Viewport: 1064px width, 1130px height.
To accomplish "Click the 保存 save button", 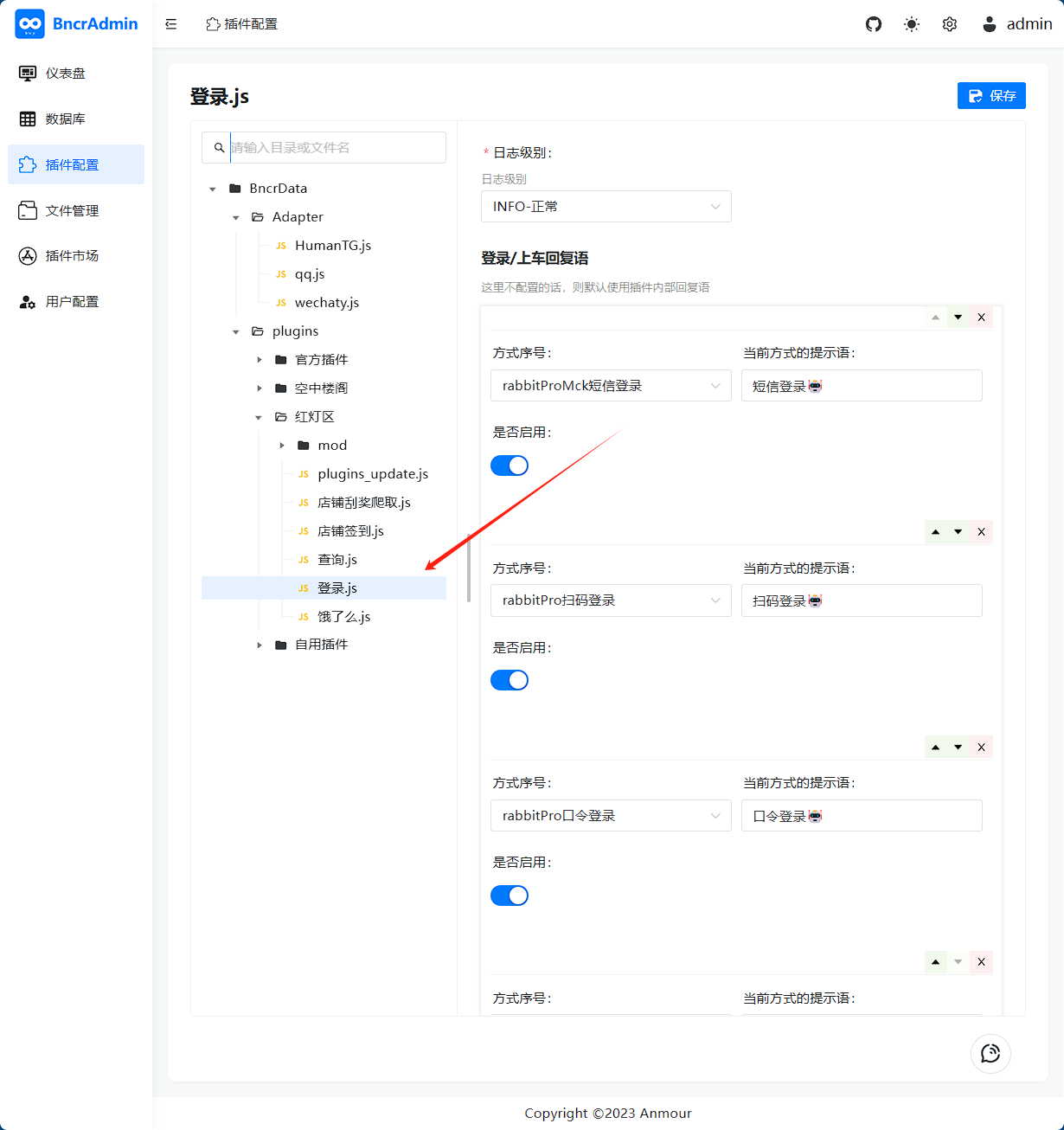I will 991,96.
